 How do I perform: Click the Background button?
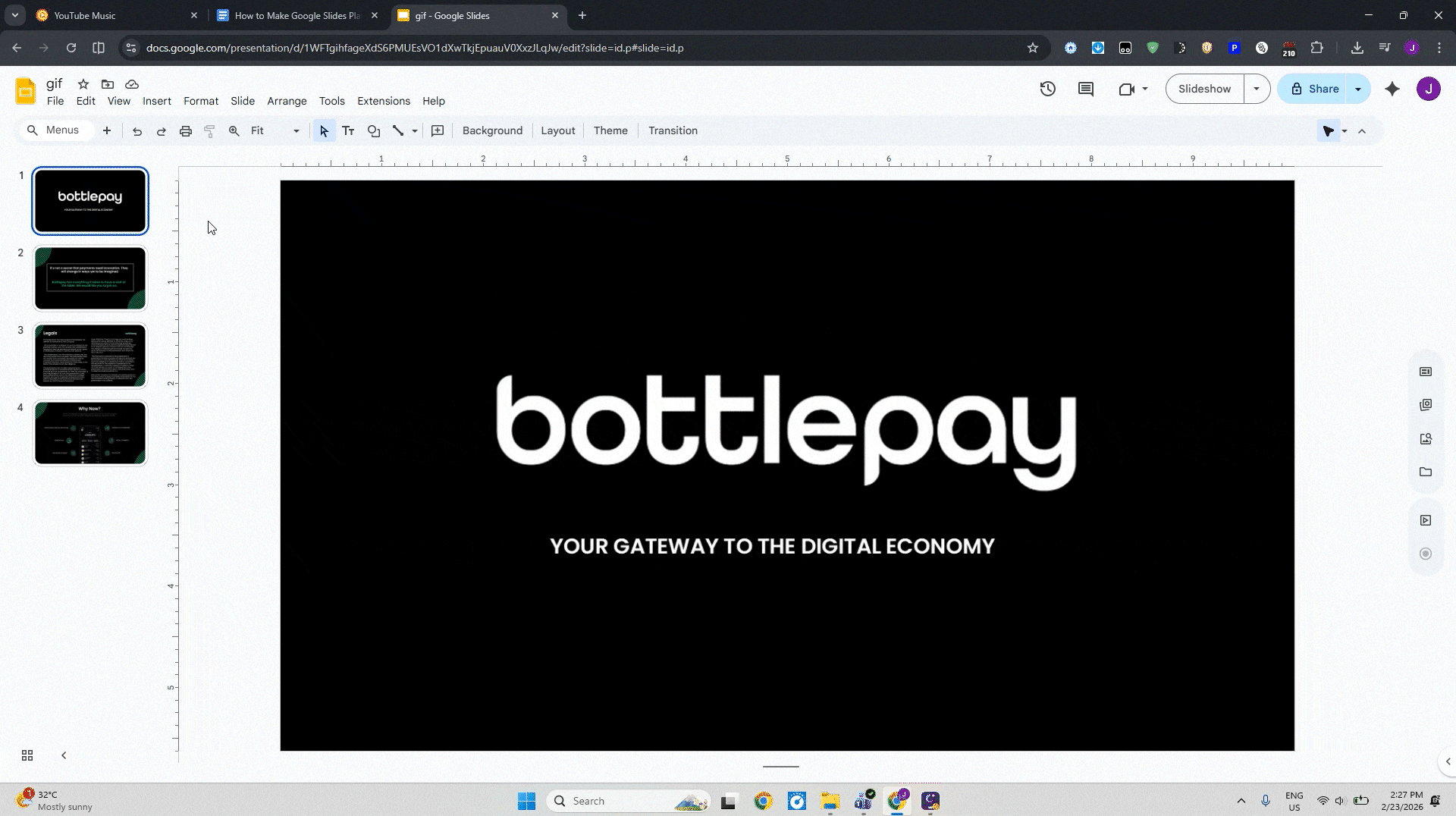click(x=492, y=130)
